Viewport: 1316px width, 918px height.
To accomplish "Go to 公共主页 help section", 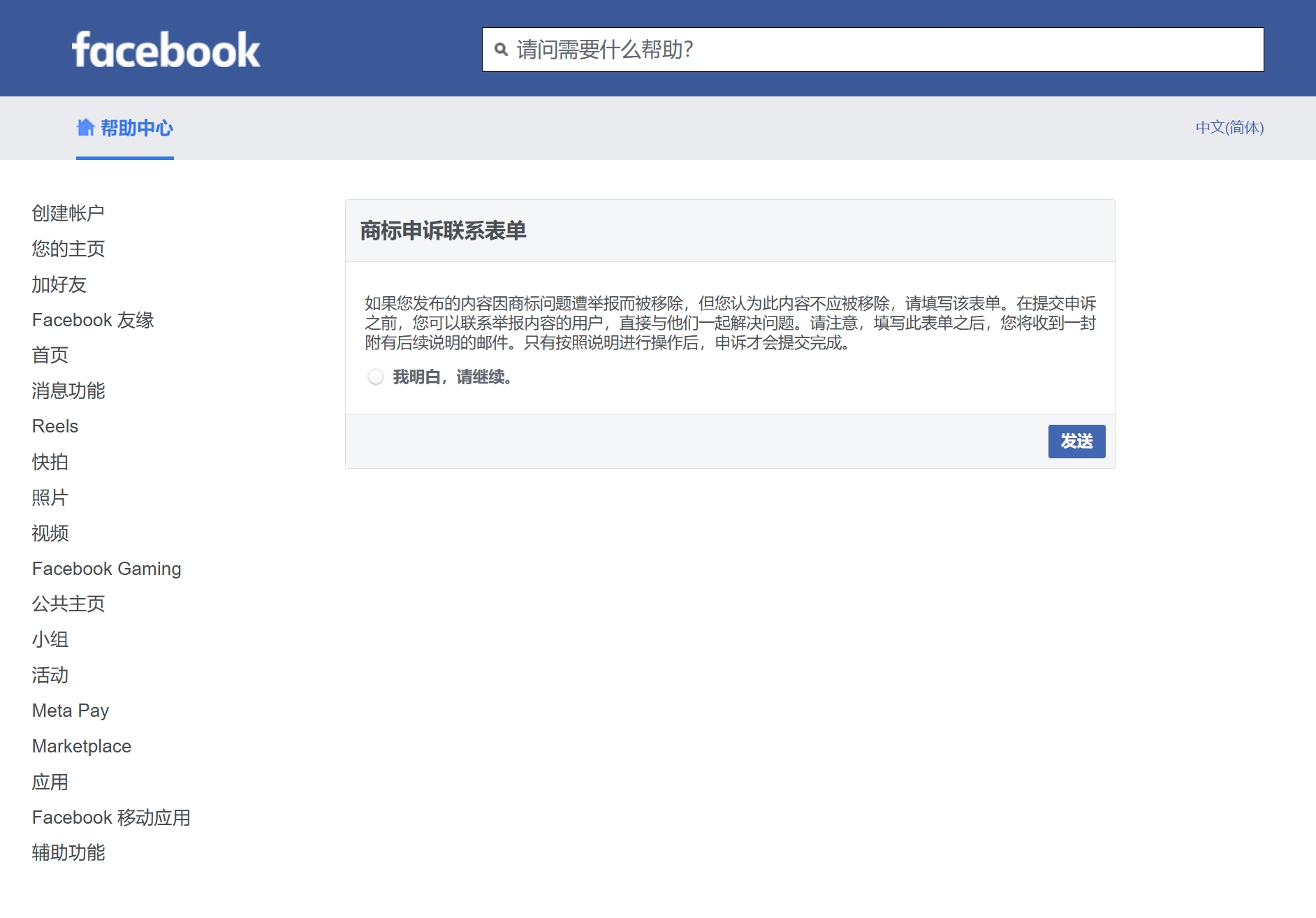I will (x=68, y=604).
